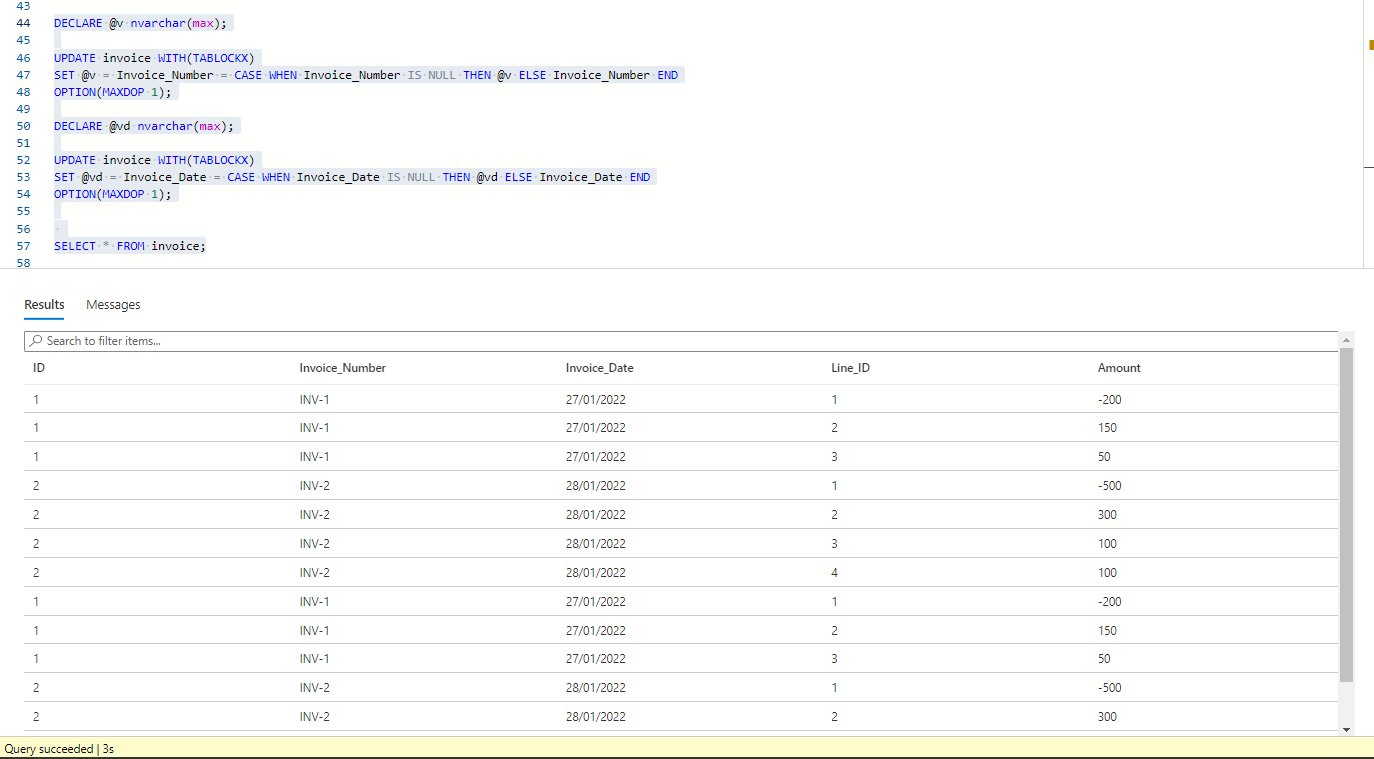Image resolution: width=1374 pixels, height=759 pixels.
Task: Click the magnifier icon in the filter box
Action: click(37, 341)
